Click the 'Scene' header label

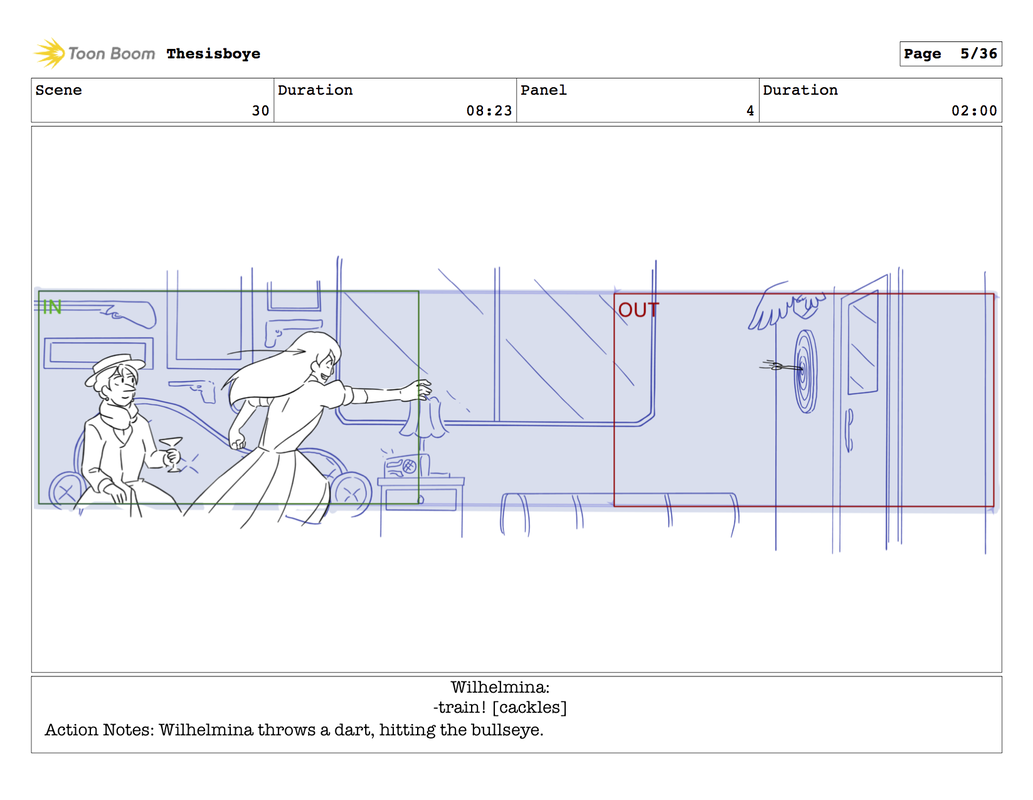(59, 90)
